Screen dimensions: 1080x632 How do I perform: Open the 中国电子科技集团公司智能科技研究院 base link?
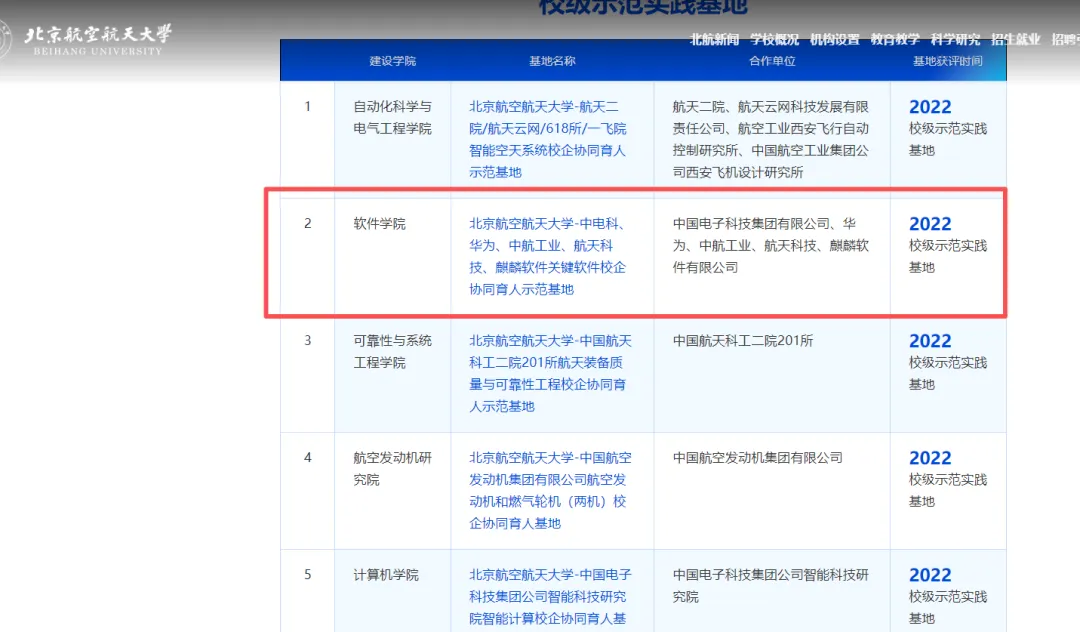[550, 596]
